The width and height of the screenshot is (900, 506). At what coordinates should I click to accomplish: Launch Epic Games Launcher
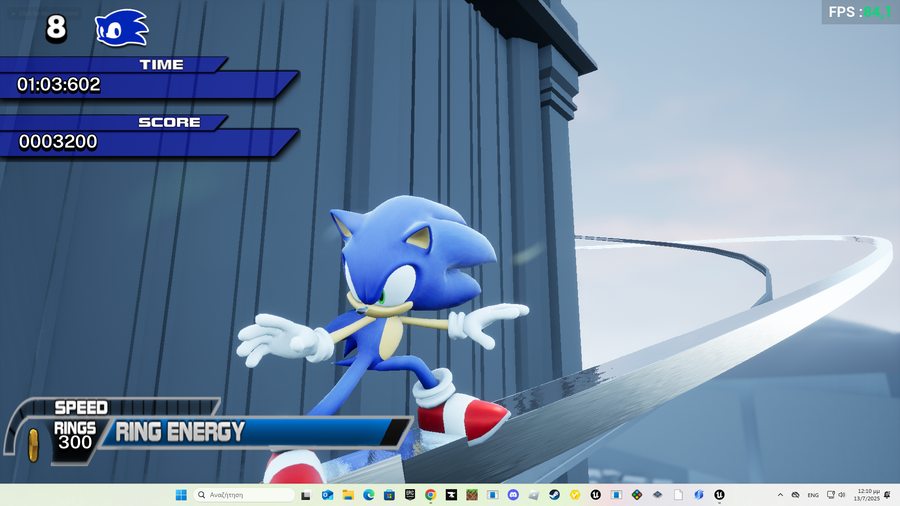[410, 495]
